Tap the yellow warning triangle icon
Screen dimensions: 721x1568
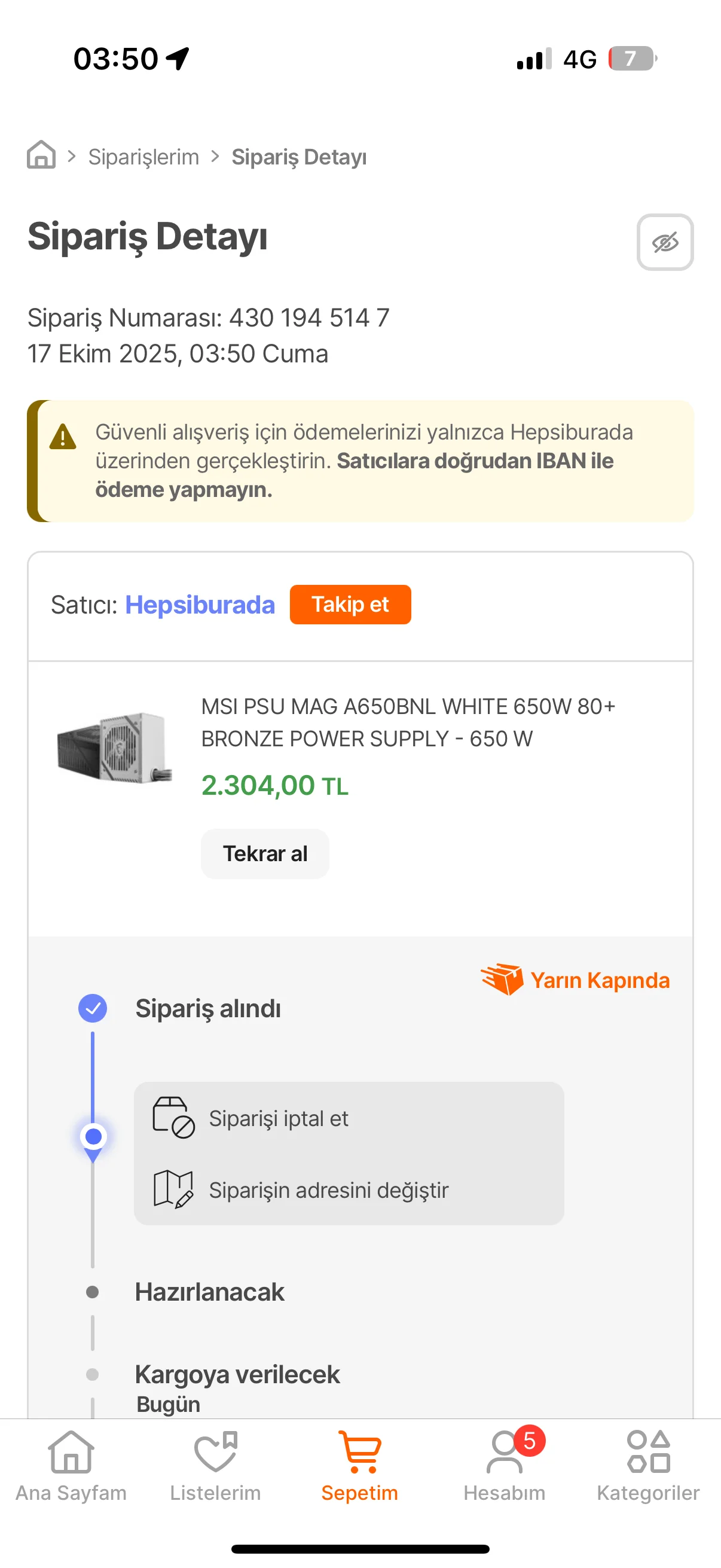point(63,437)
